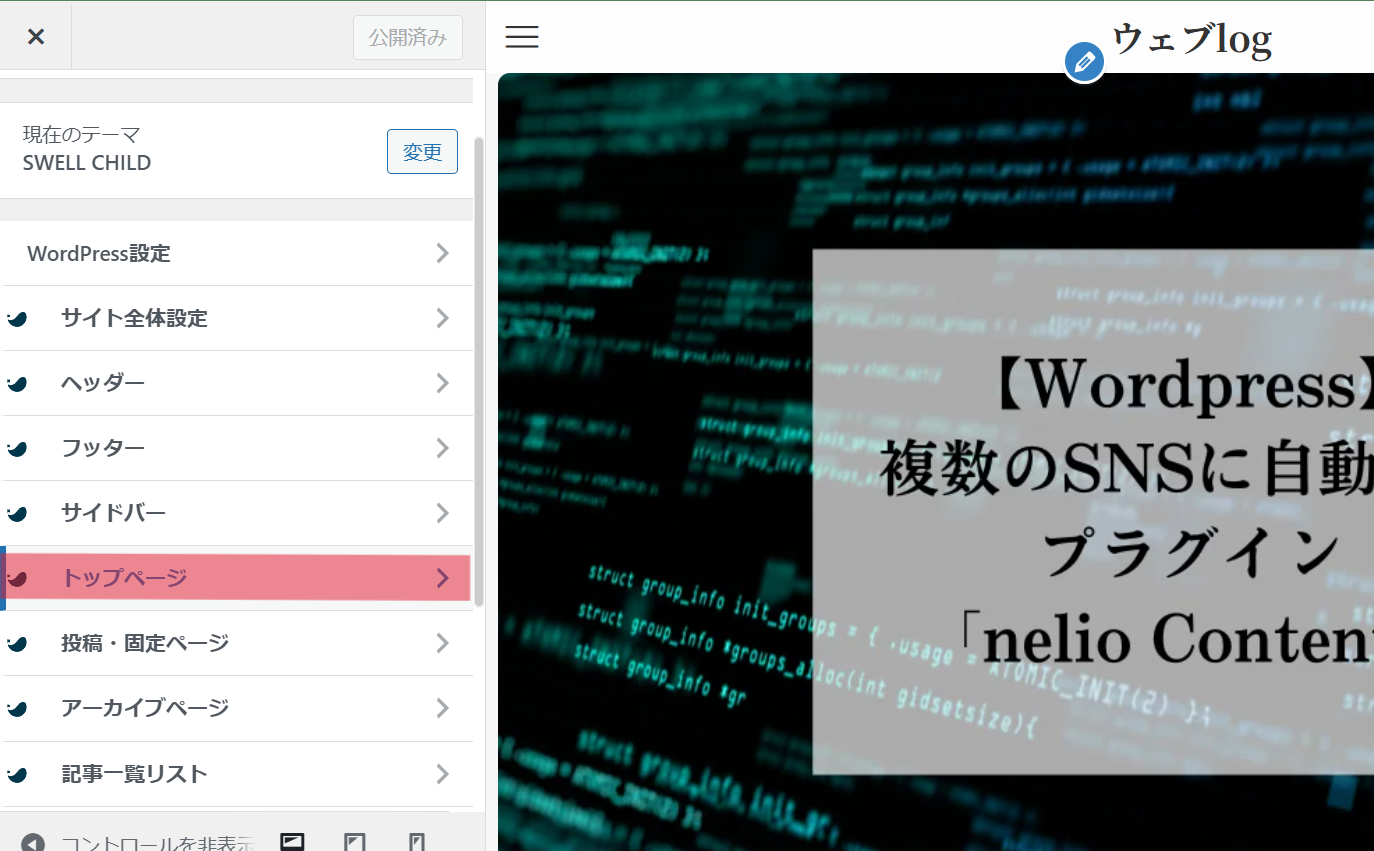Expand トップページ using its chevron arrow
Viewport: 1374px width, 851px height.
click(443, 578)
